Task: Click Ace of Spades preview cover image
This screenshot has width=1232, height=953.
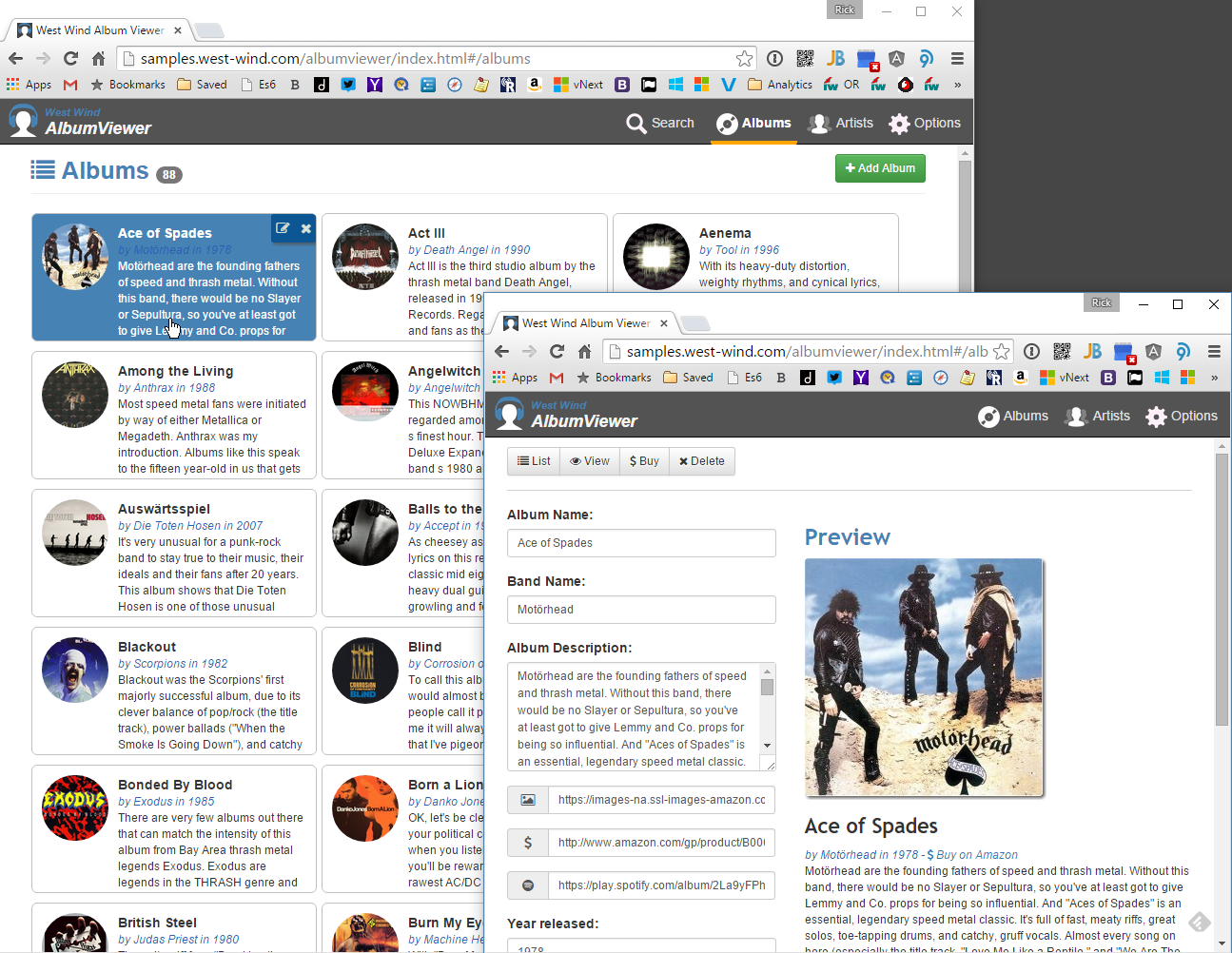Action: (924, 677)
